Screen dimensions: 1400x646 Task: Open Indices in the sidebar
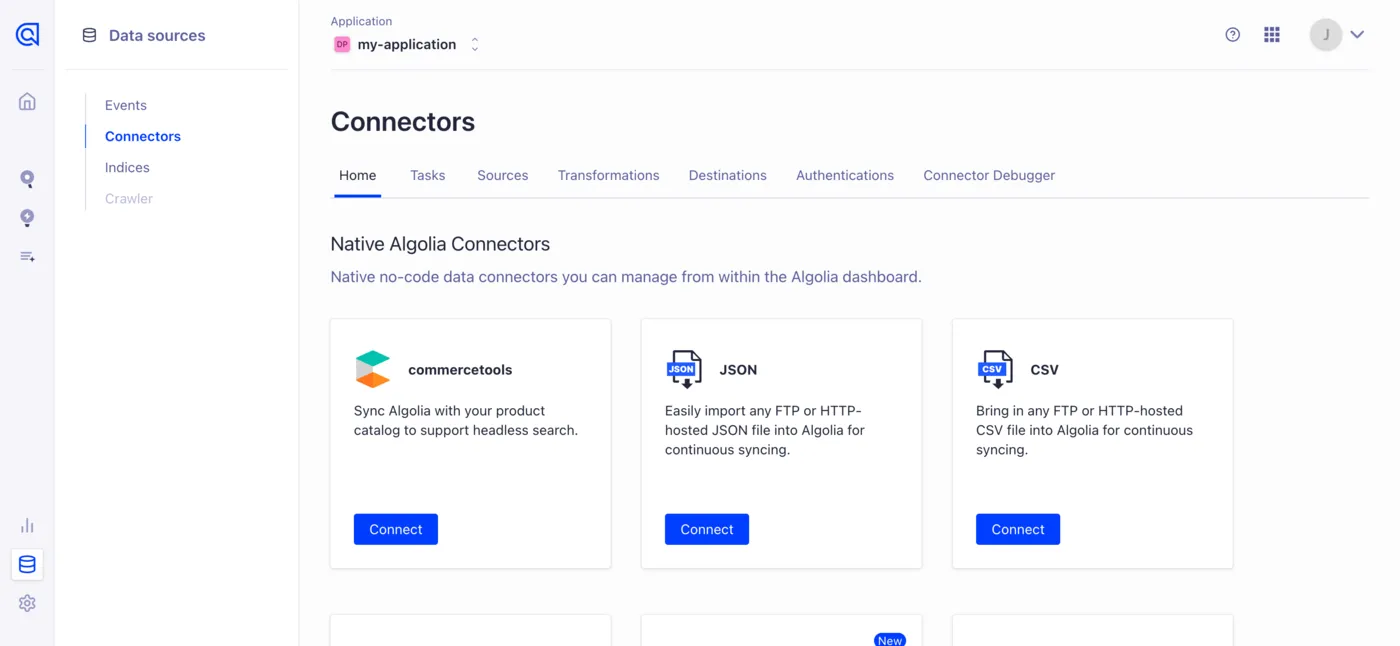127,167
